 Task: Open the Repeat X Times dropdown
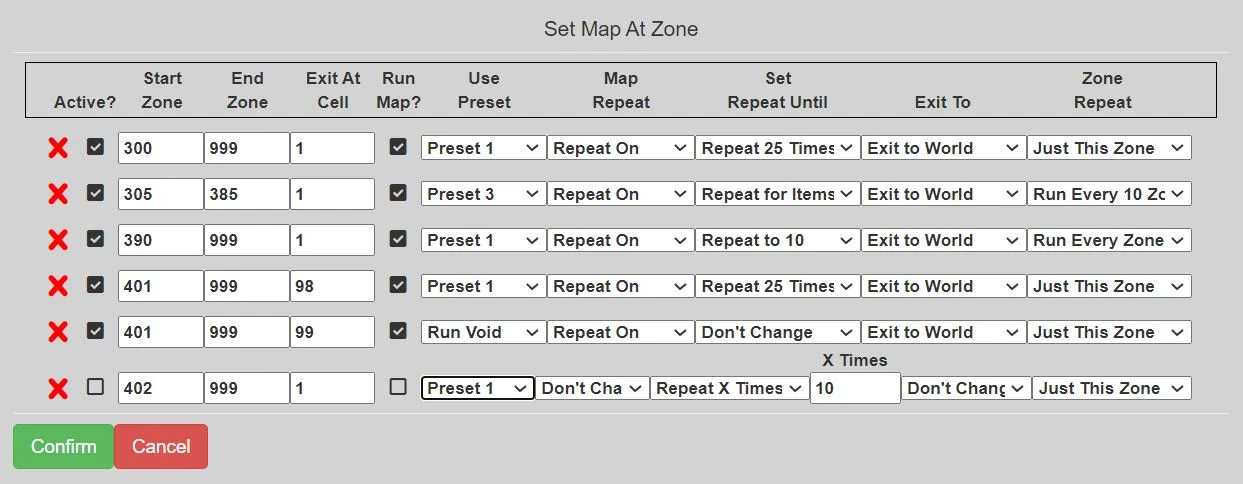[728, 388]
